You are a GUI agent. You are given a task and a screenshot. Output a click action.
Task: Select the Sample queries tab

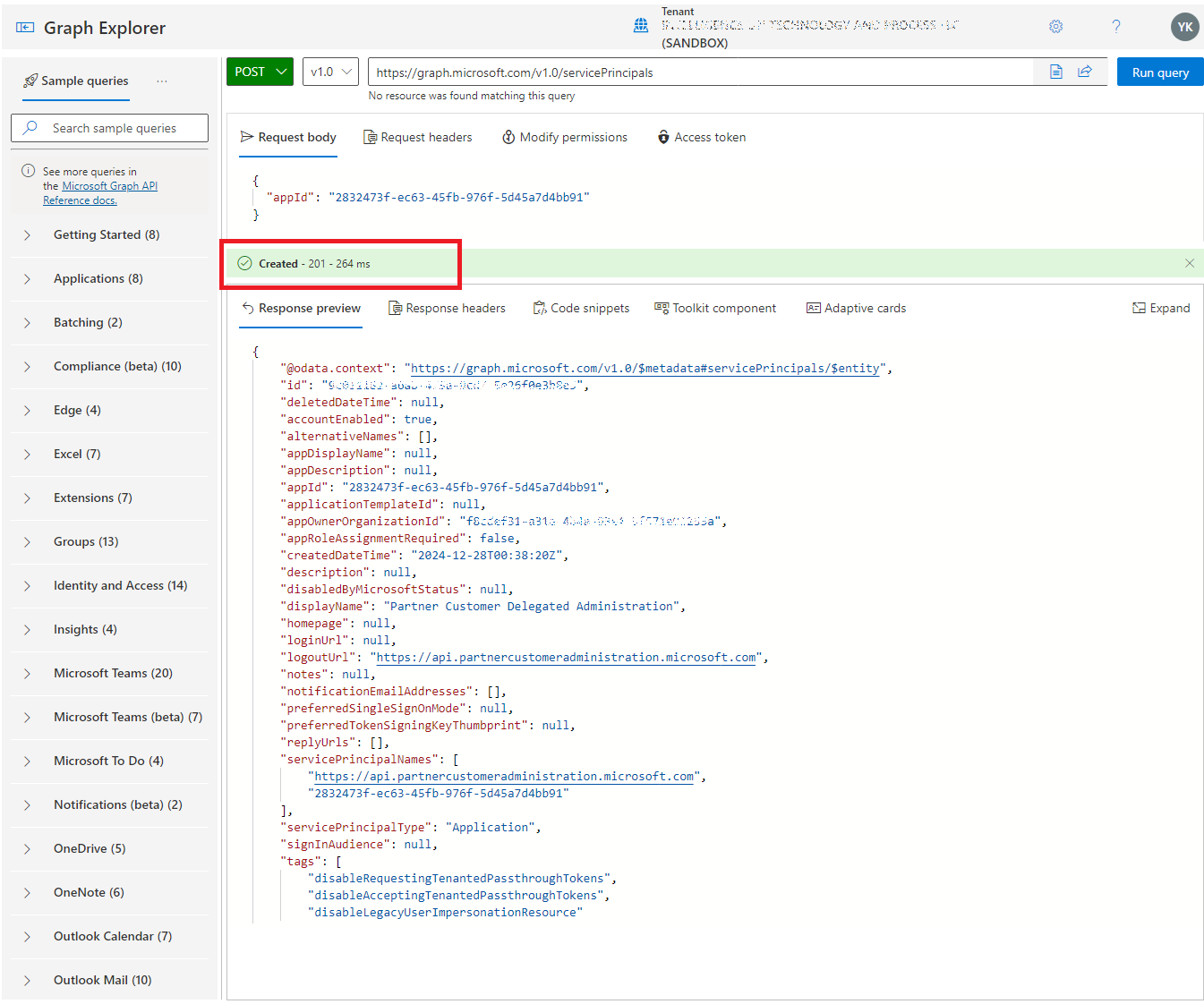76,81
